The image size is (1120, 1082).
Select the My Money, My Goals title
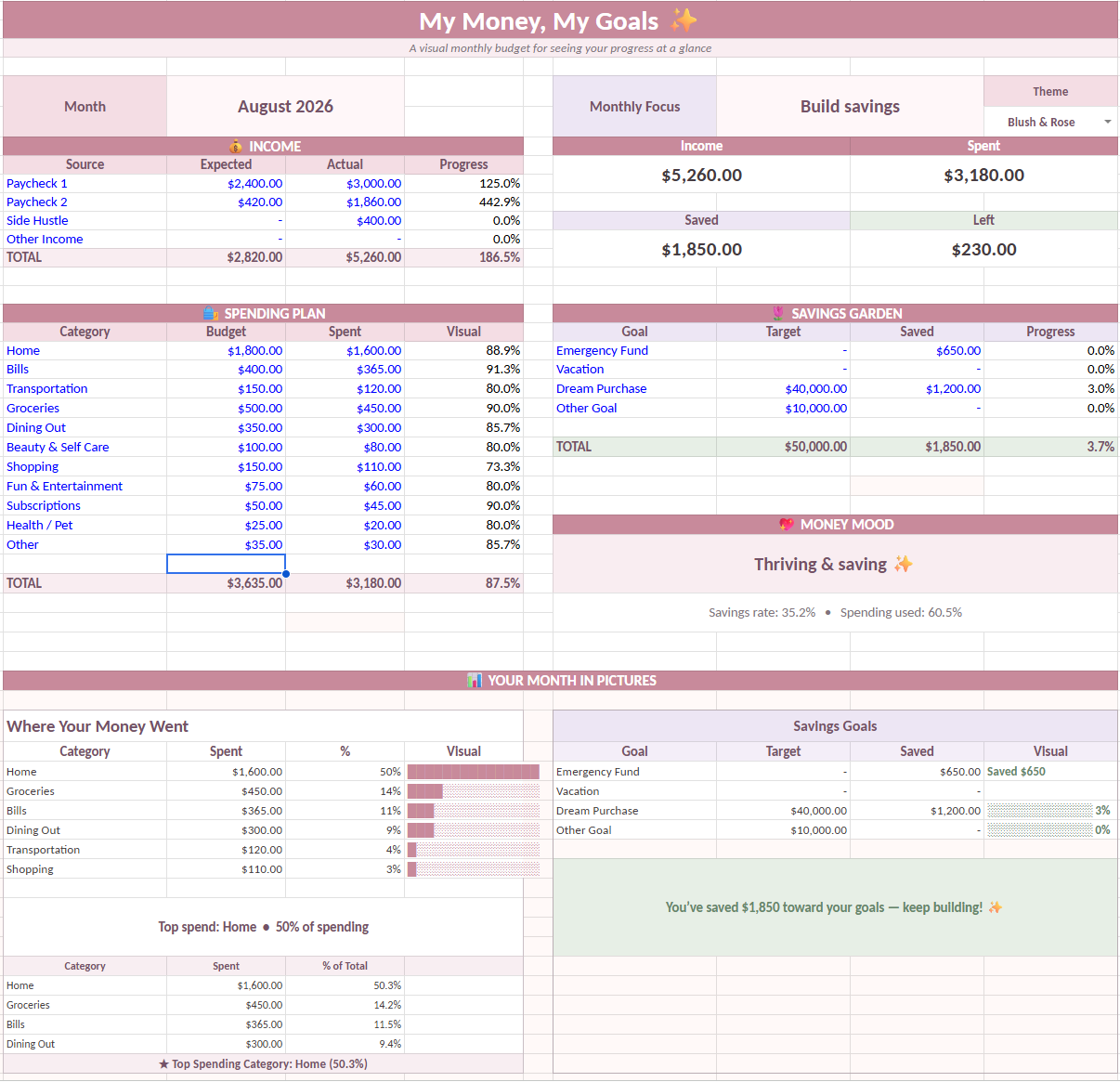560,20
